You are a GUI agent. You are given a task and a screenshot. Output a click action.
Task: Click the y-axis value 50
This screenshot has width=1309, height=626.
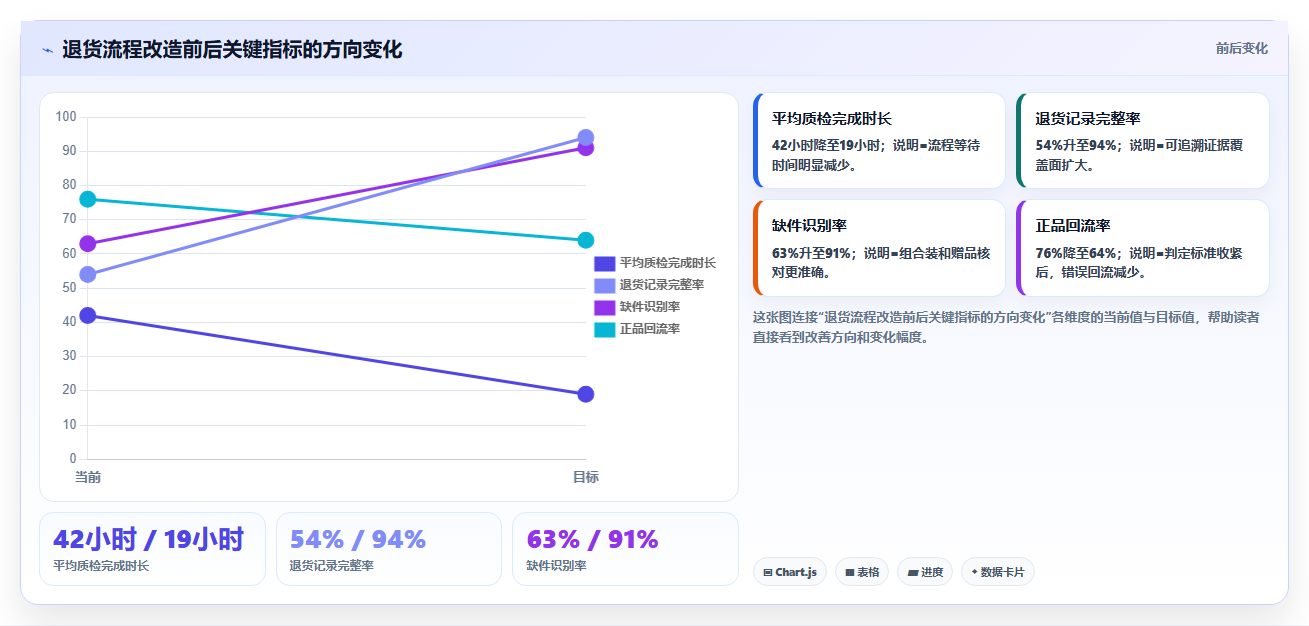click(x=69, y=288)
